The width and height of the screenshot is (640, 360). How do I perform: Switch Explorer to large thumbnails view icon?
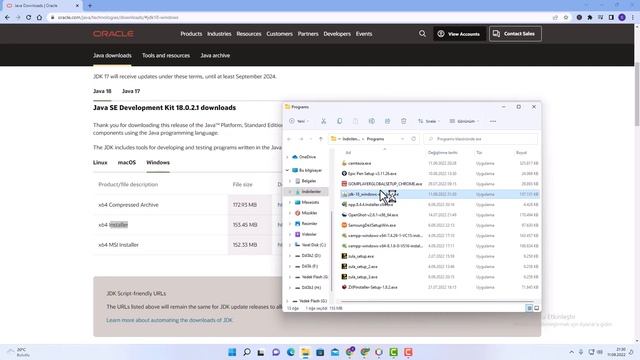[536, 308]
